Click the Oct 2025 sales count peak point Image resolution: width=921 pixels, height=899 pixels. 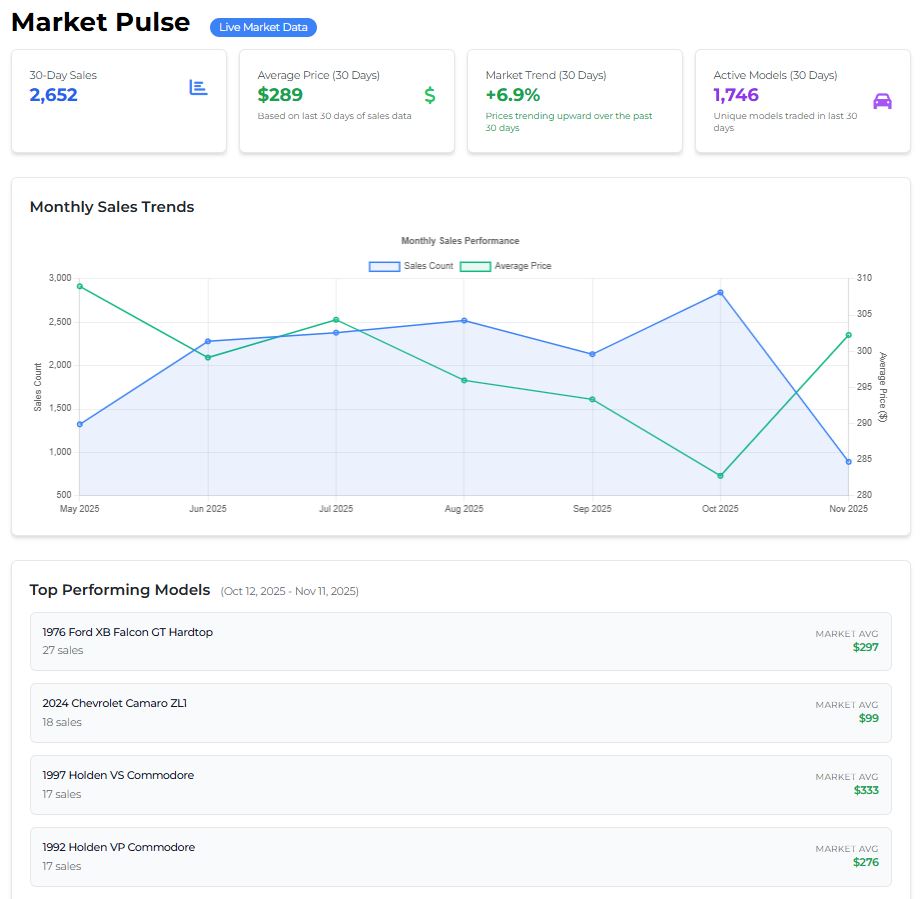pyautogui.click(x=720, y=293)
